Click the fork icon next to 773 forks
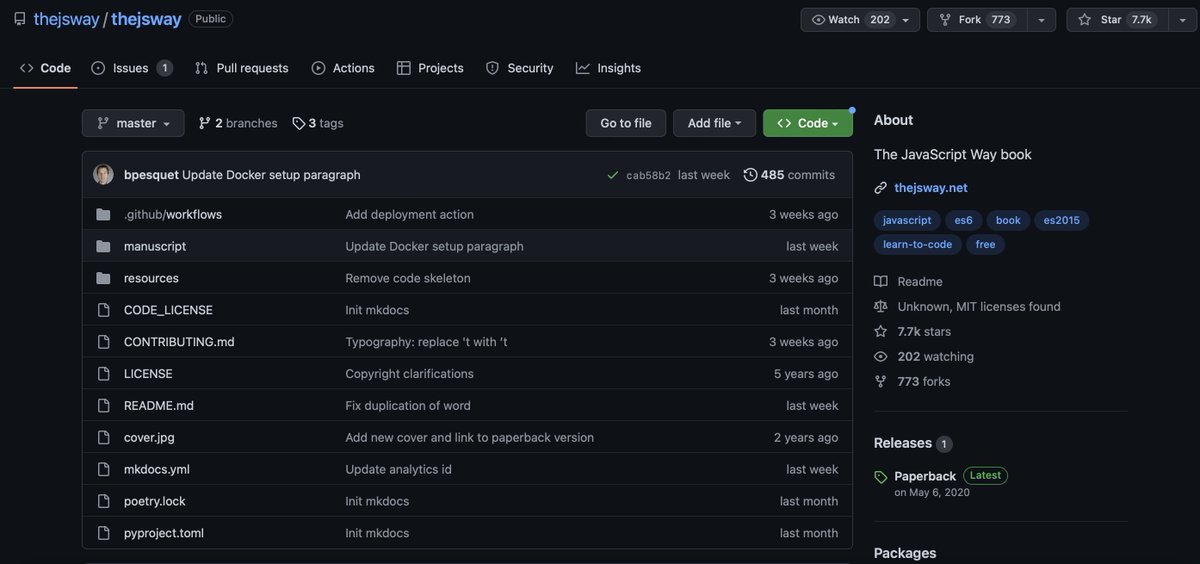The width and height of the screenshot is (1200, 564). pos(881,382)
